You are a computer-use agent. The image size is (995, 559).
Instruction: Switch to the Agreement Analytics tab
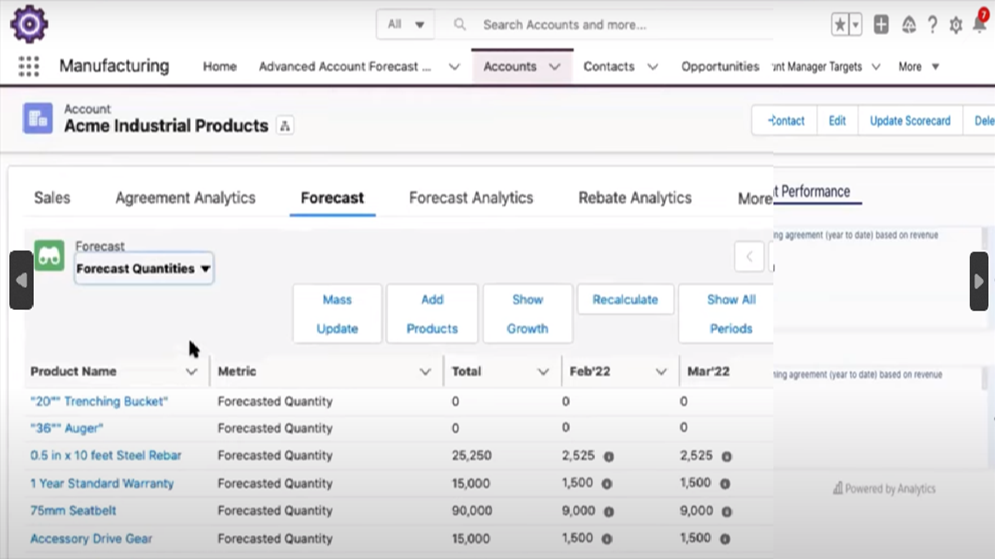point(185,198)
